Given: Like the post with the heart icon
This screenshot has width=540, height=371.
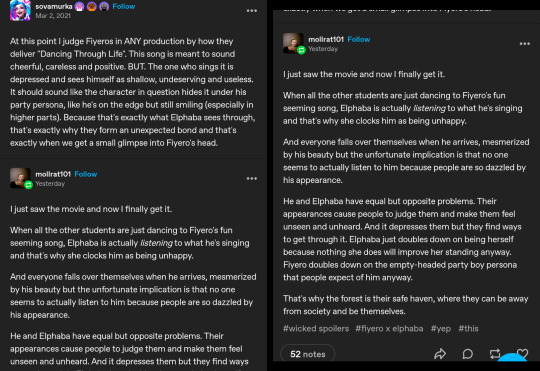Looking at the screenshot, I should pyautogui.click(x=522, y=353).
